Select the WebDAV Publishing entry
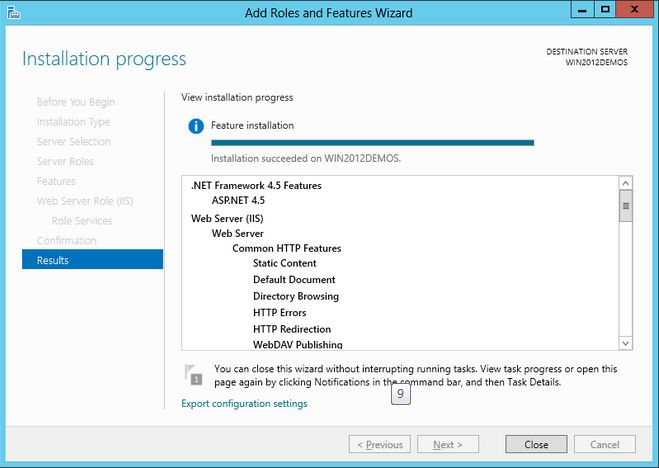Viewport: 659px width, 468px height. [298, 344]
